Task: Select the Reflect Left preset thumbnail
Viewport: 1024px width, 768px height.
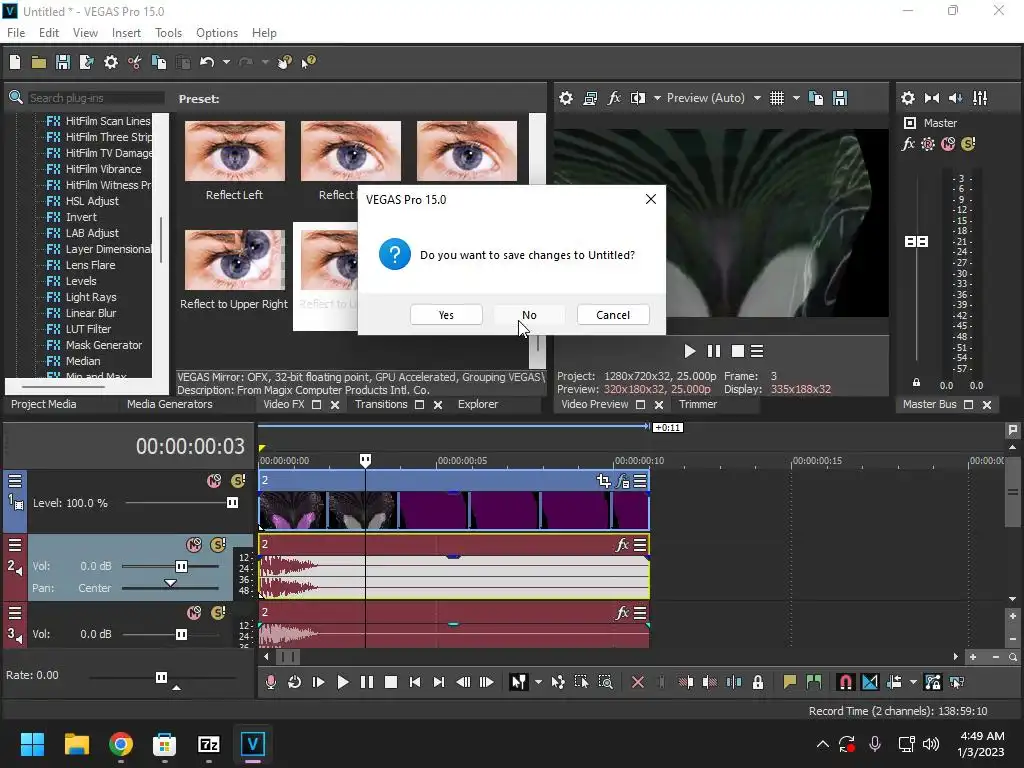Action: click(x=234, y=151)
